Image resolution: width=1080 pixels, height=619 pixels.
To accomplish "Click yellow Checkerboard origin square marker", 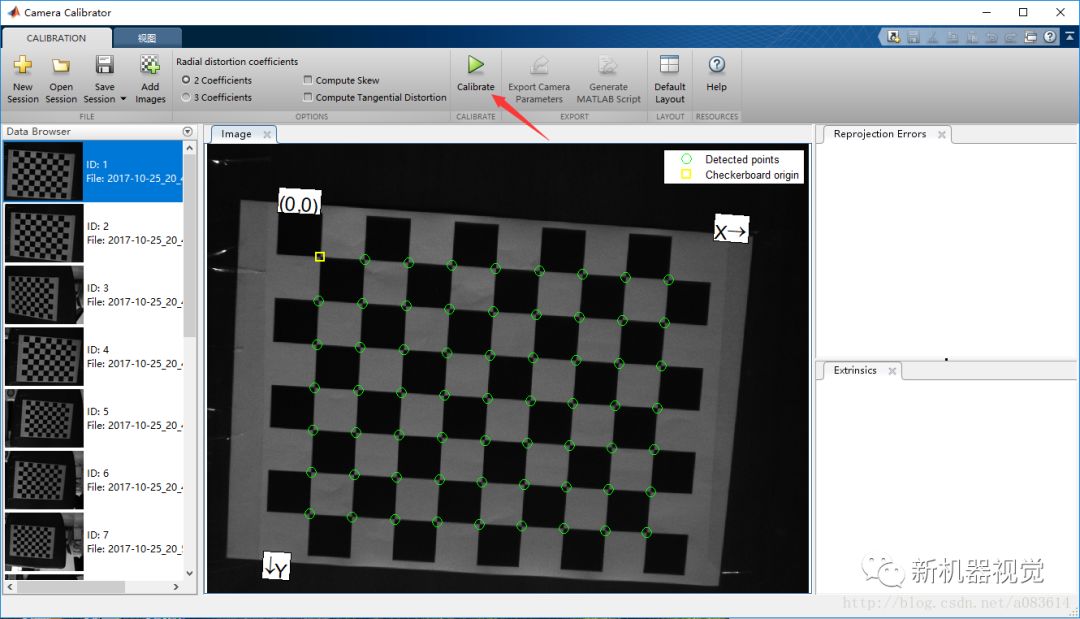I will point(320,256).
